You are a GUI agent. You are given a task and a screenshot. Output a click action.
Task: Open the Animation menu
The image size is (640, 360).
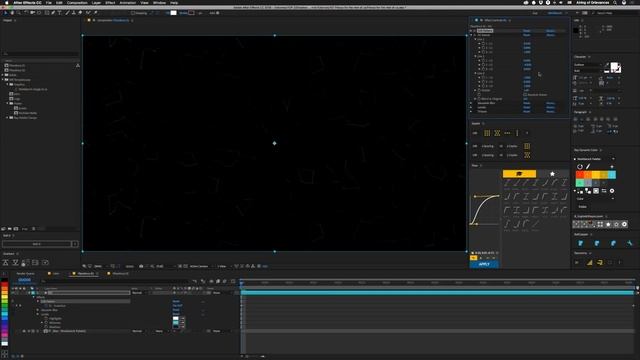coord(128,2)
